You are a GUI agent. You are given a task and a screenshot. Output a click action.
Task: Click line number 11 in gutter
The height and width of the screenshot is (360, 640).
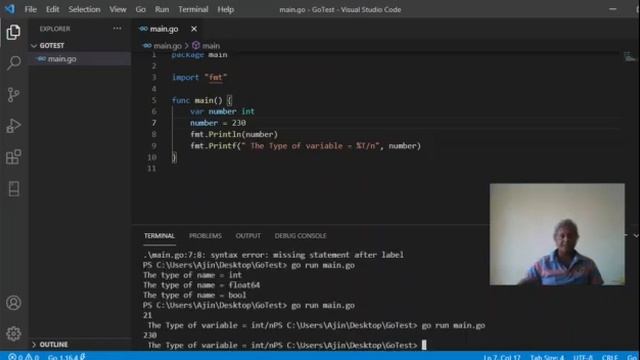point(151,169)
